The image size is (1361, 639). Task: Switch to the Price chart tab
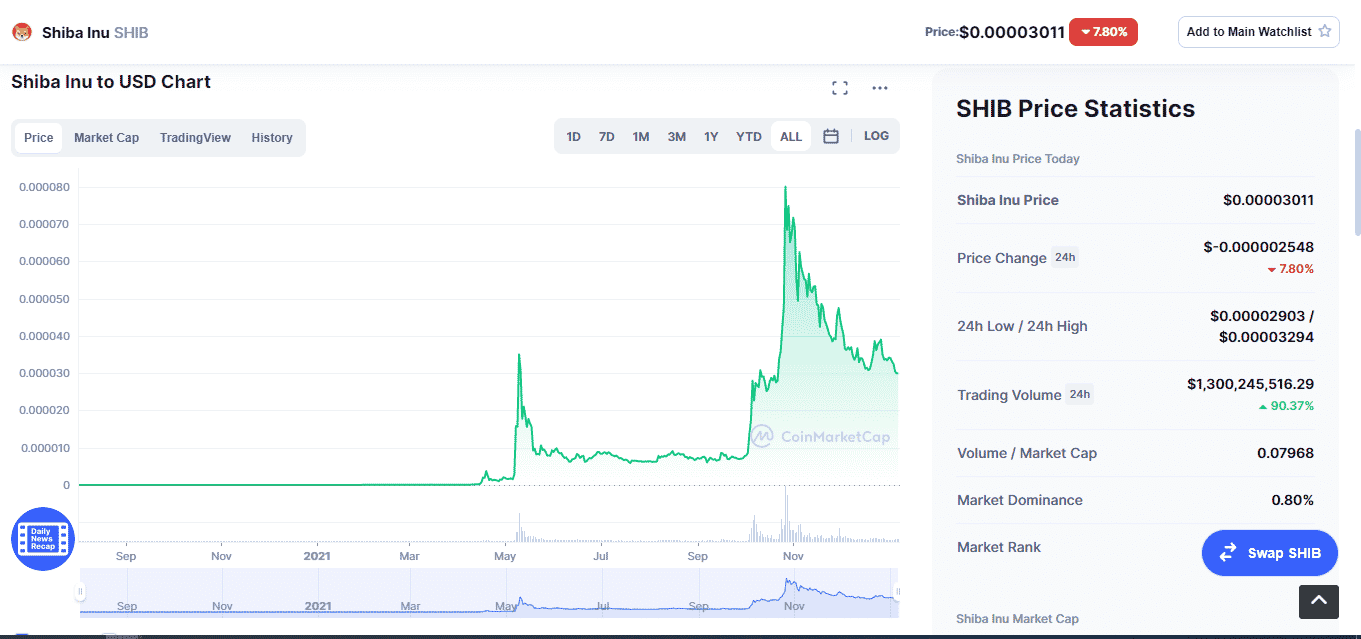pos(39,138)
